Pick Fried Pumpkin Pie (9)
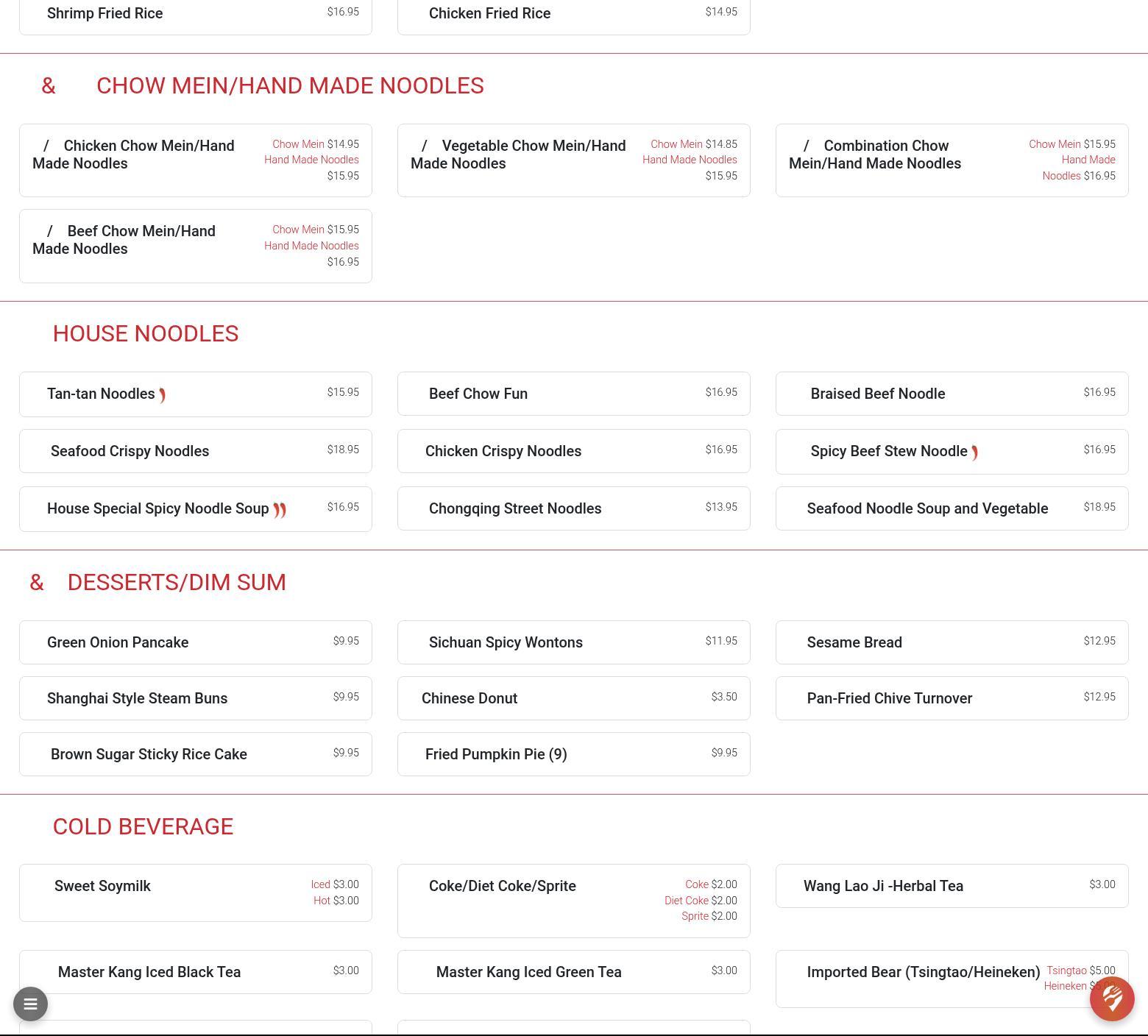This screenshot has height=1036, width=1148. pyautogui.click(x=574, y=754)
